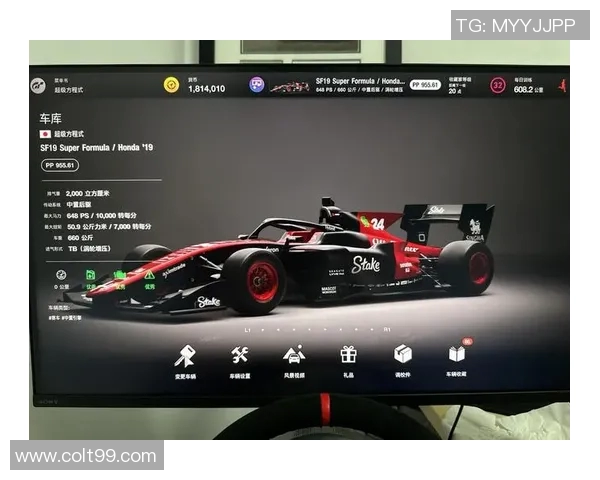Click the PP 955.61 badge in header
Viewport: 600px width, 480px height.
(x=426, y=85)
